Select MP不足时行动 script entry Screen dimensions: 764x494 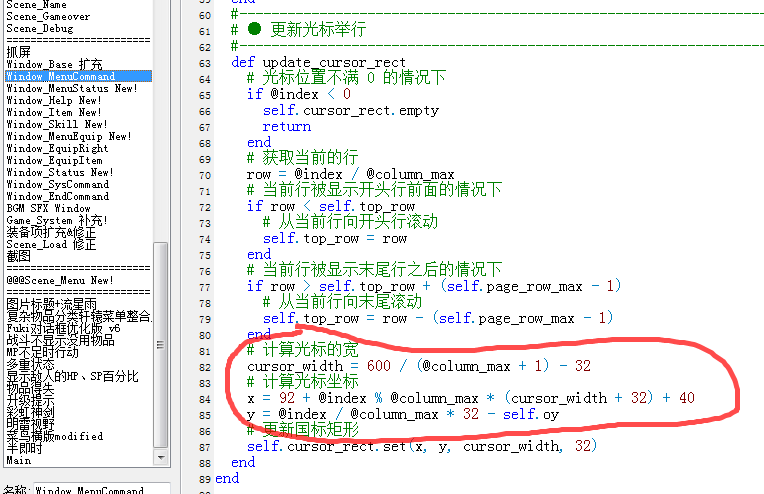(42, 352)
